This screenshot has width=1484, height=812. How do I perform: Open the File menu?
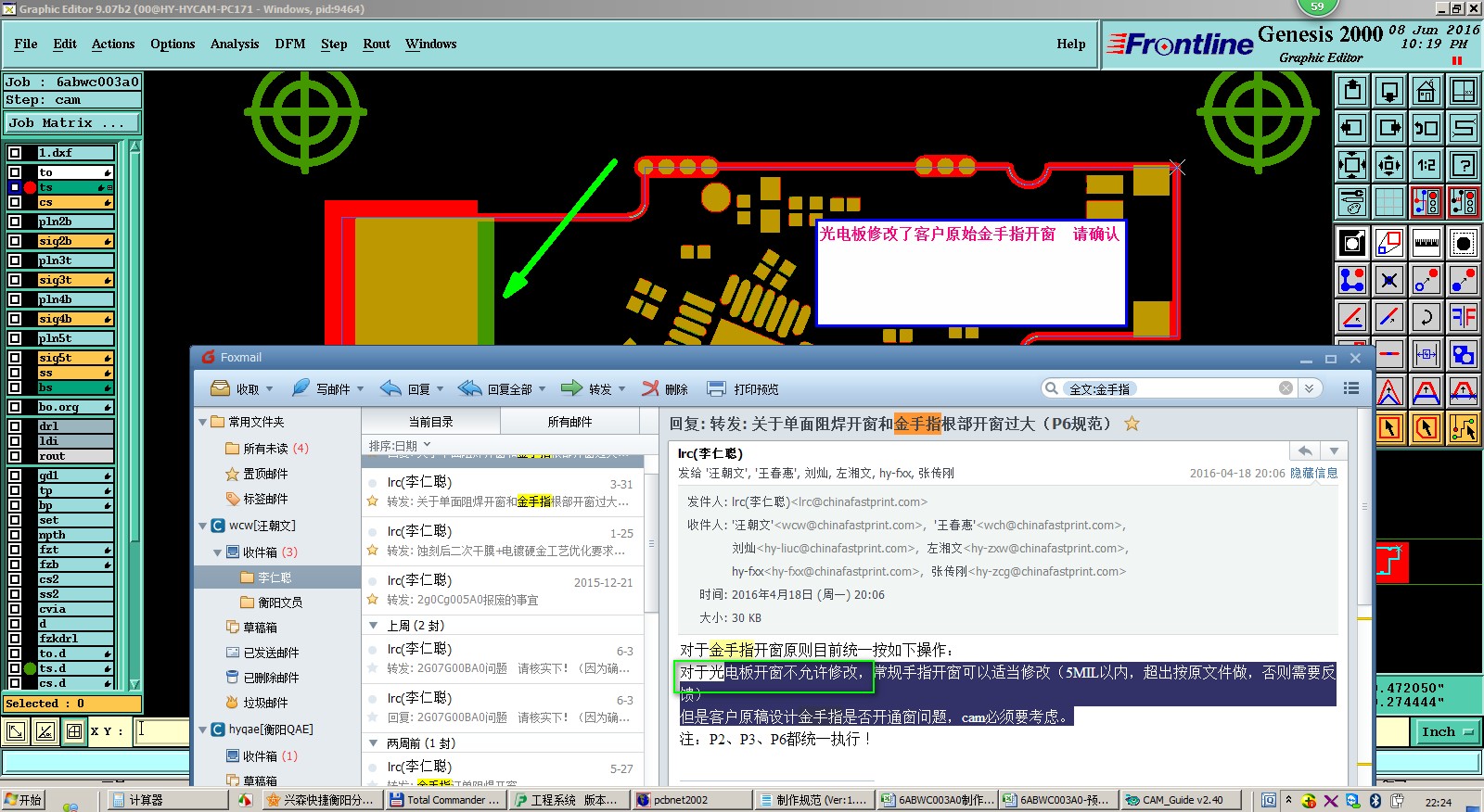tap(26, 44)
